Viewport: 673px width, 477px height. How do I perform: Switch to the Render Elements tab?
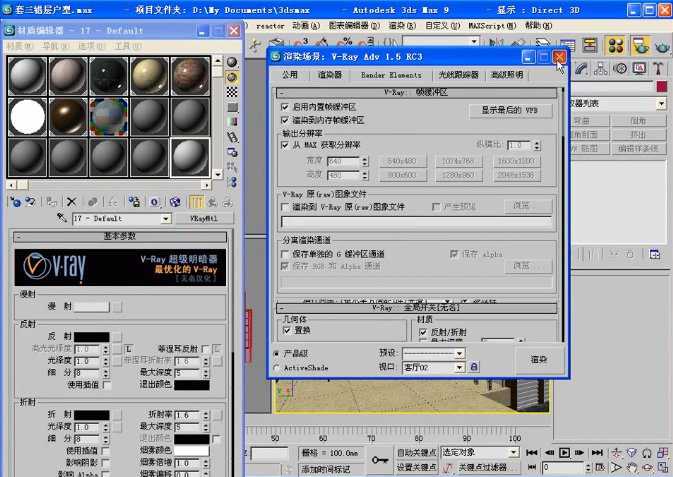pyautogui.click(x=391, y=75)
